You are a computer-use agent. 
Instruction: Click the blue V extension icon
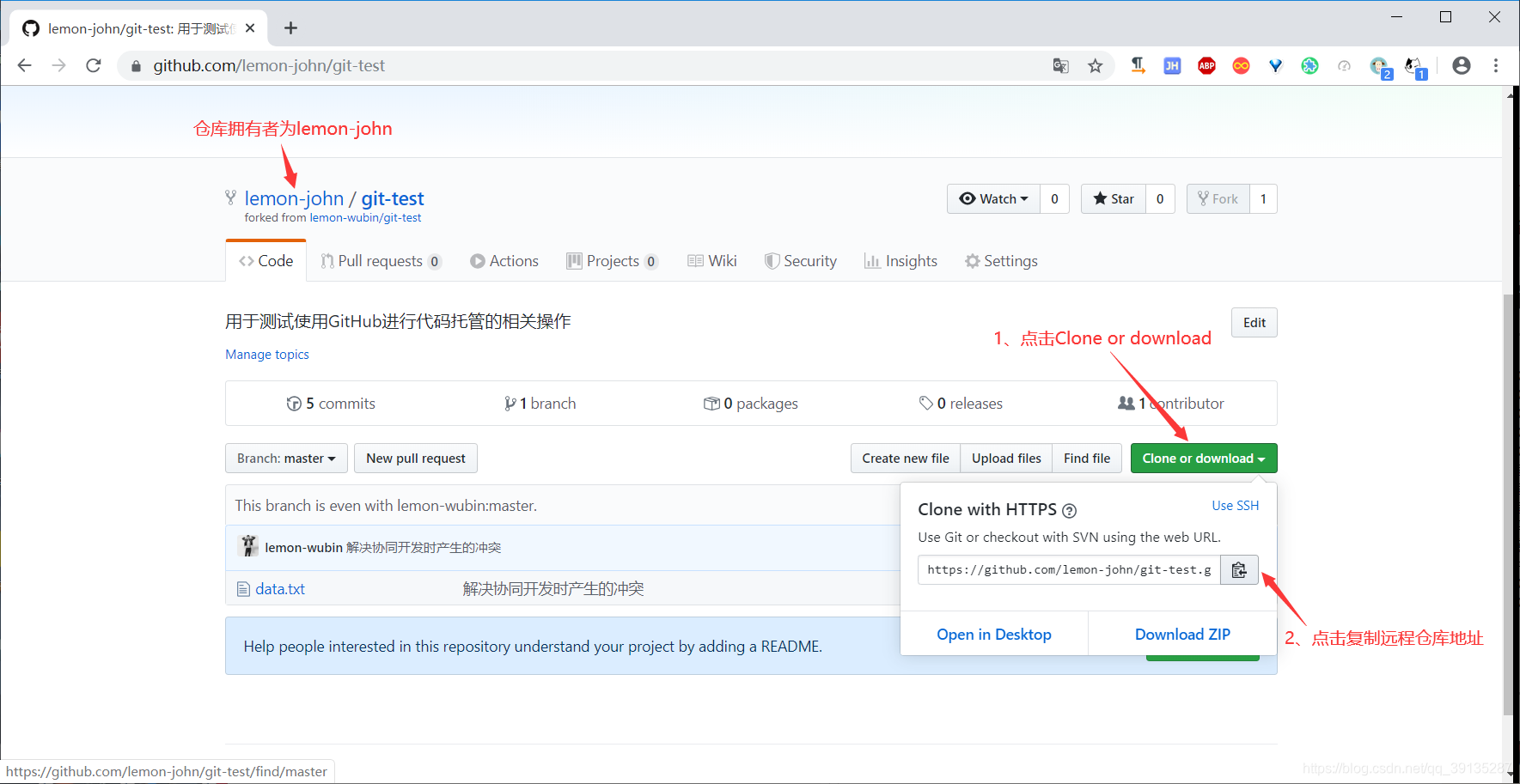click(x=1275, y=66)
